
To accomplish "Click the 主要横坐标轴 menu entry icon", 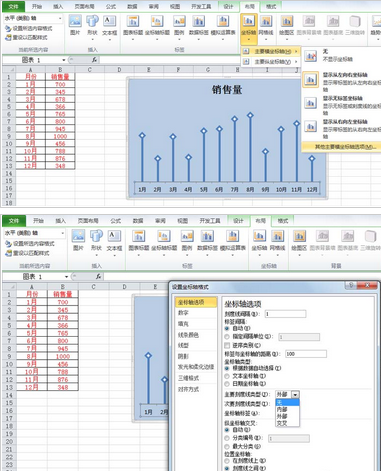I will tap(246, 51).
